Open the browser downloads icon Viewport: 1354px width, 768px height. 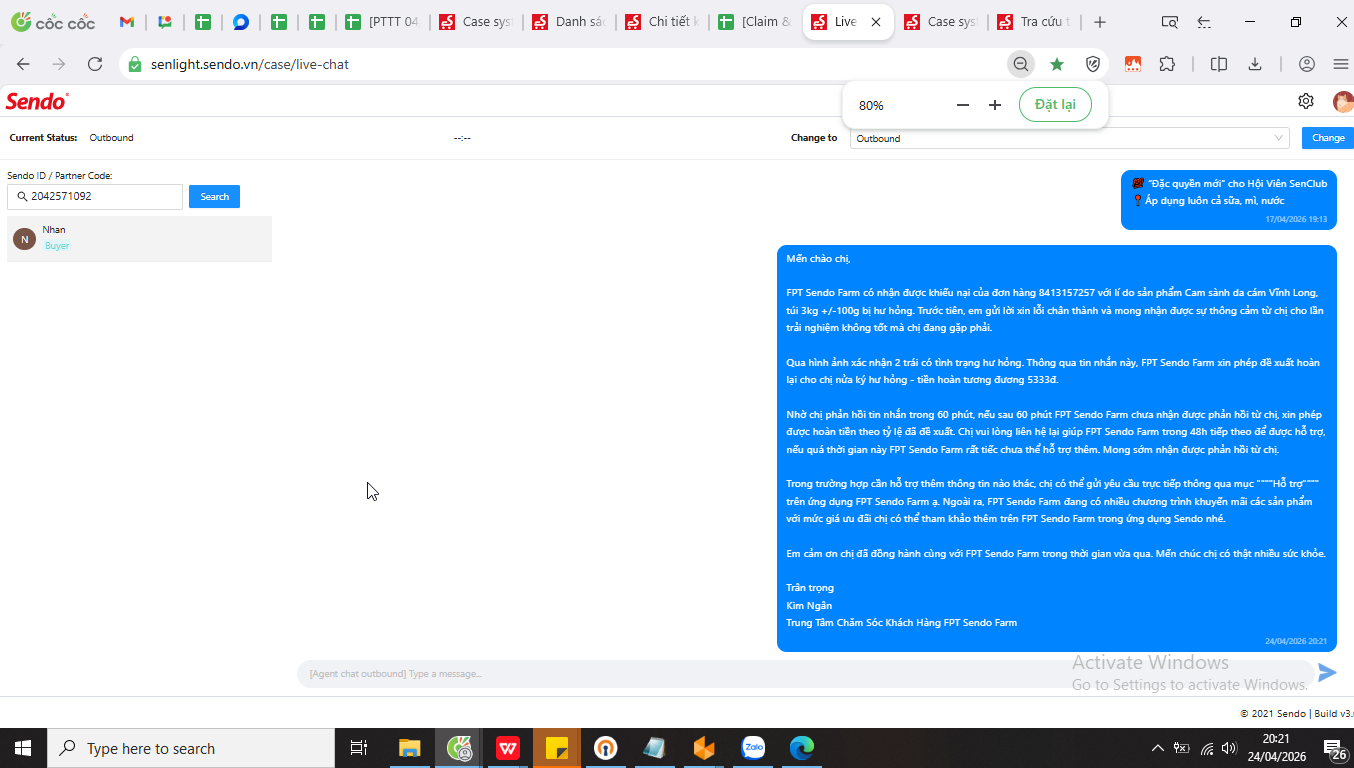pyautogui.click(x=1255, y=64)
